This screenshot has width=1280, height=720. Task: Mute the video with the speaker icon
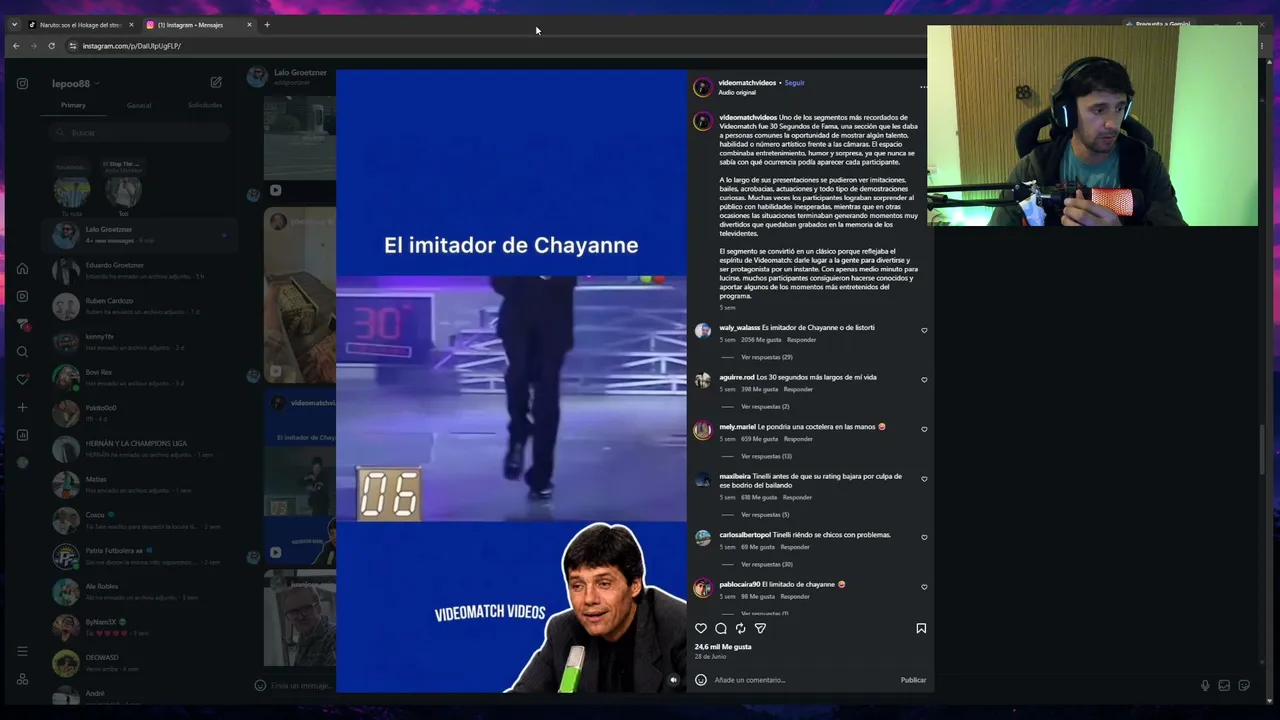(x=673, y=680)
